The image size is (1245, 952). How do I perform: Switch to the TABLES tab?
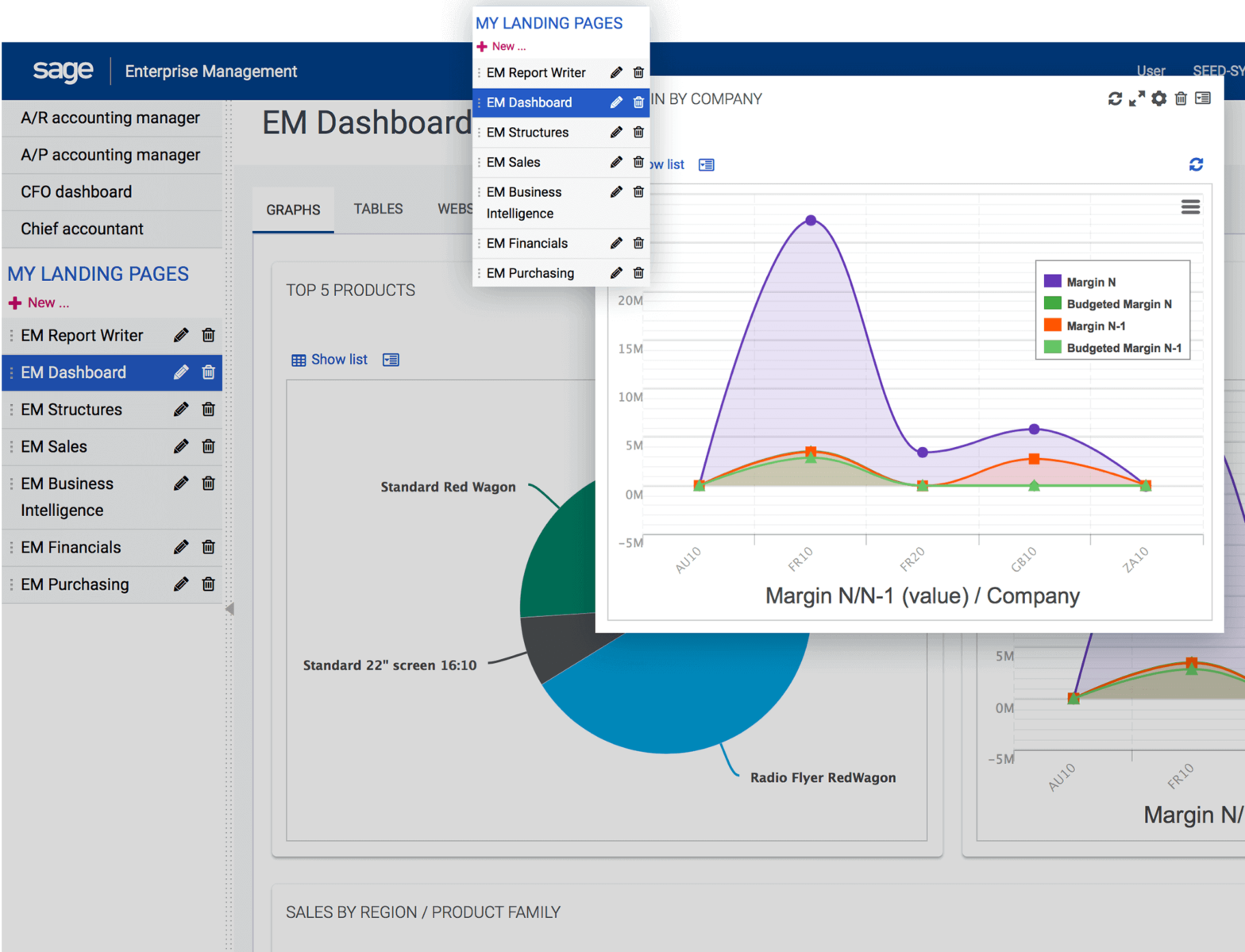pyautogui.click(x=378, y=209)
